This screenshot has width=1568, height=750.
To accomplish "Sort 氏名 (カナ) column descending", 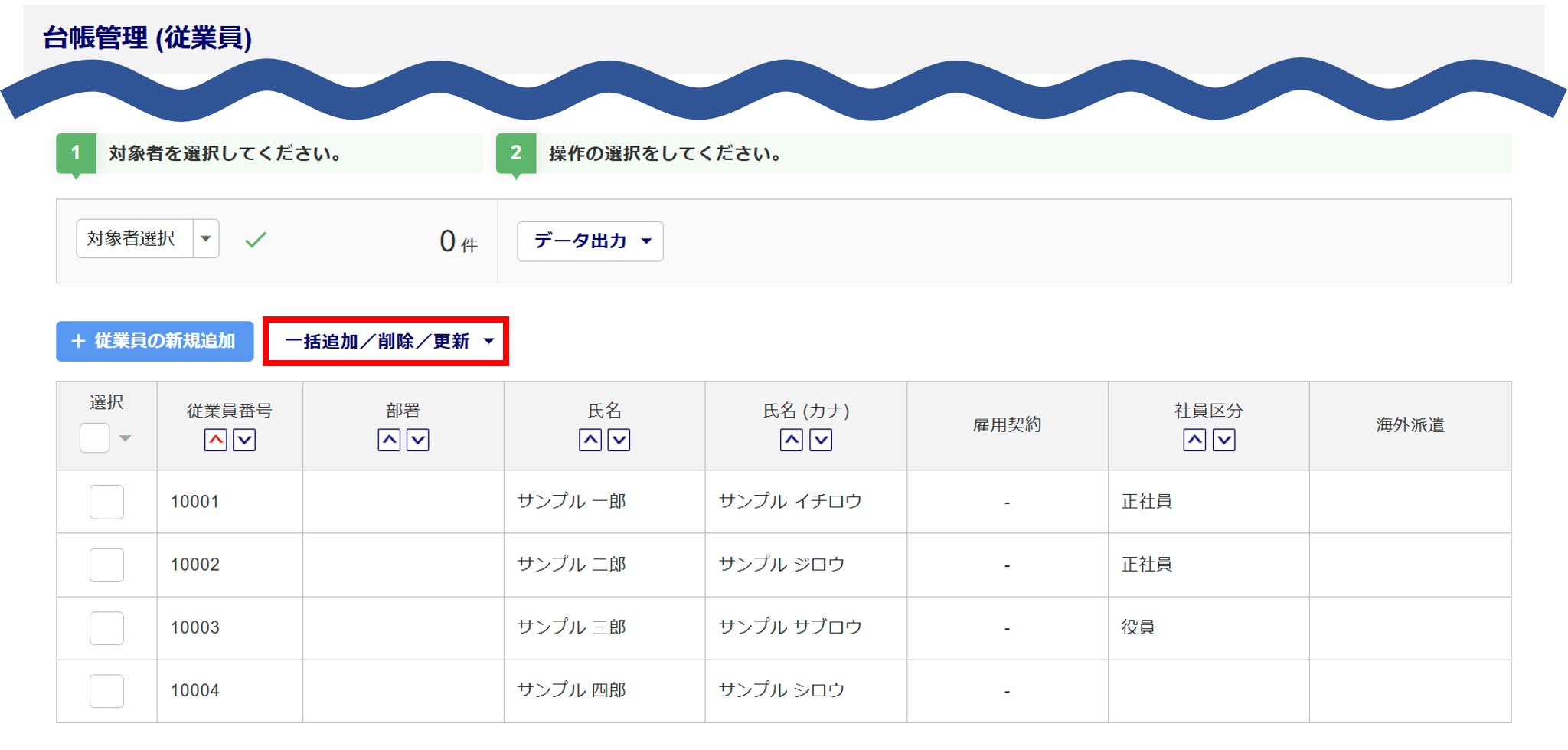I will (821, 441).
